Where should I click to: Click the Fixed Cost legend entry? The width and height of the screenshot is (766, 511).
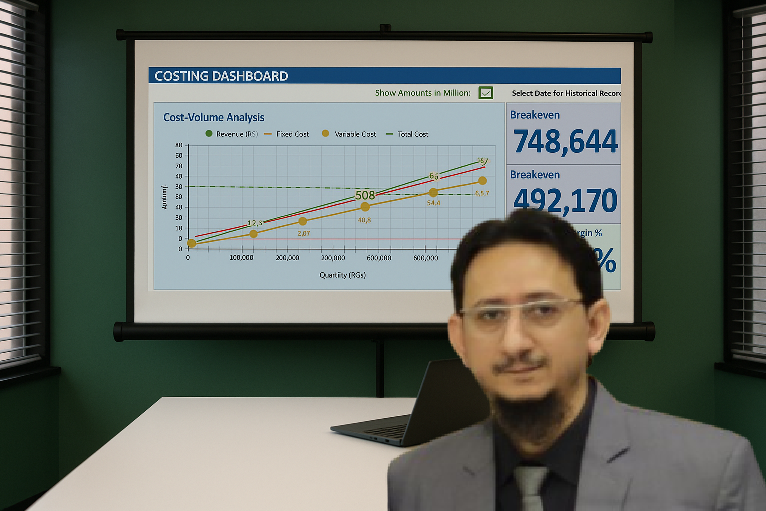286,133
